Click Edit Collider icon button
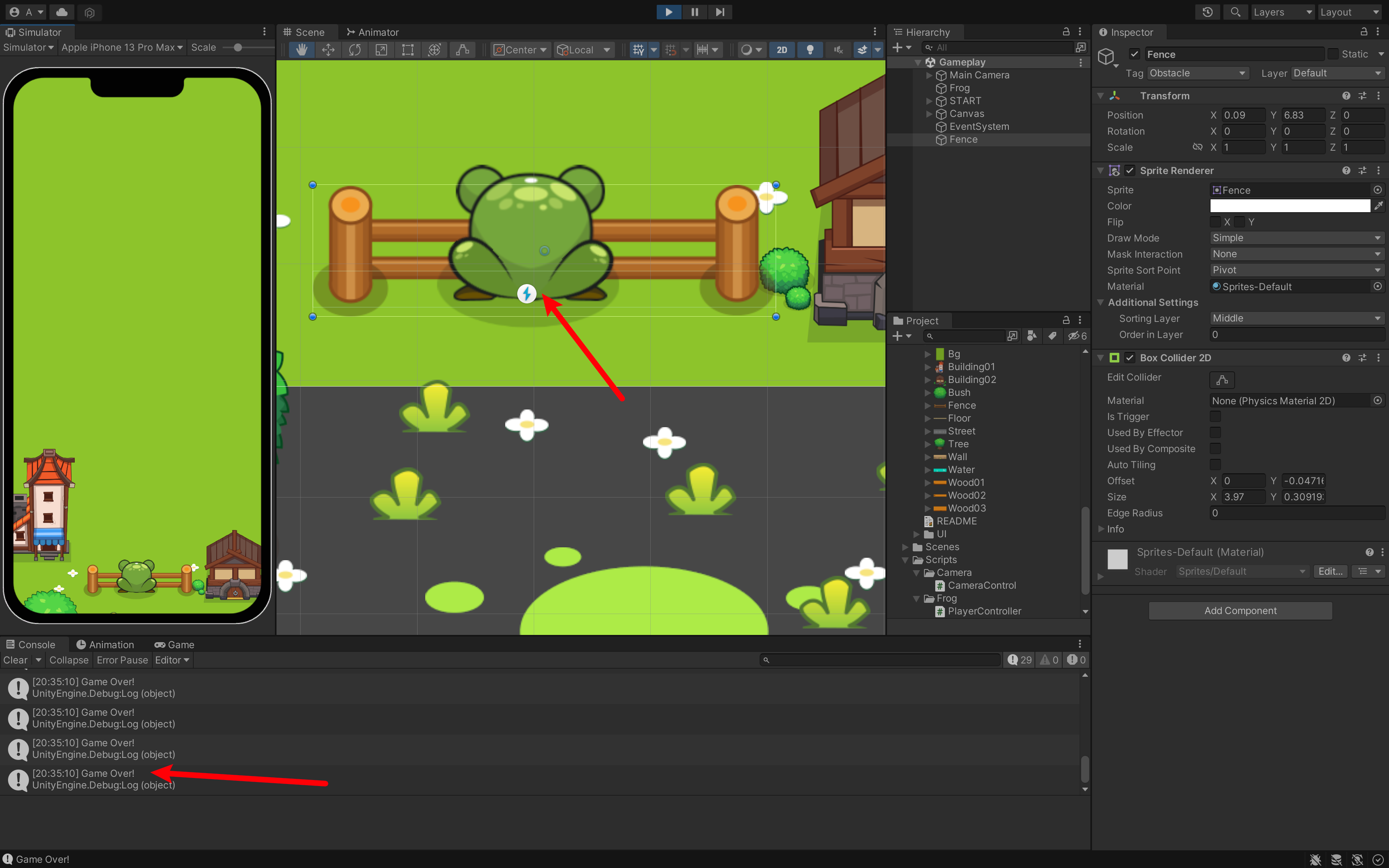The height and width of the screenshot is (868, 1389). [1222, 379]
